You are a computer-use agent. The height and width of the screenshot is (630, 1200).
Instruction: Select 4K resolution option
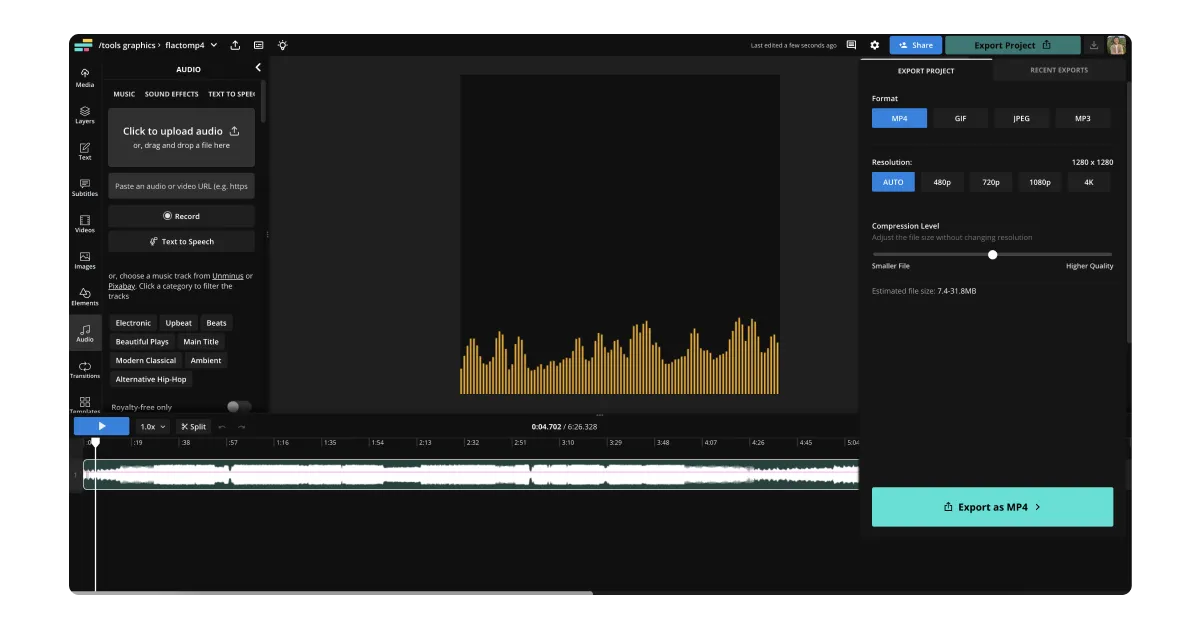click(x=1089, y=182)
